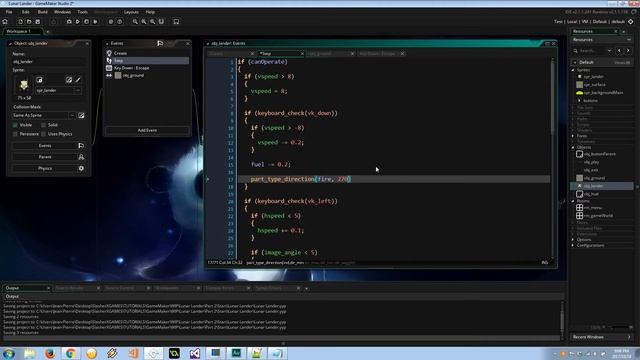This screenshot has height=360, width=640.
Task: Edit sprite resource icon in object panel
Action: pyautogui.click(x=69, y=80)
